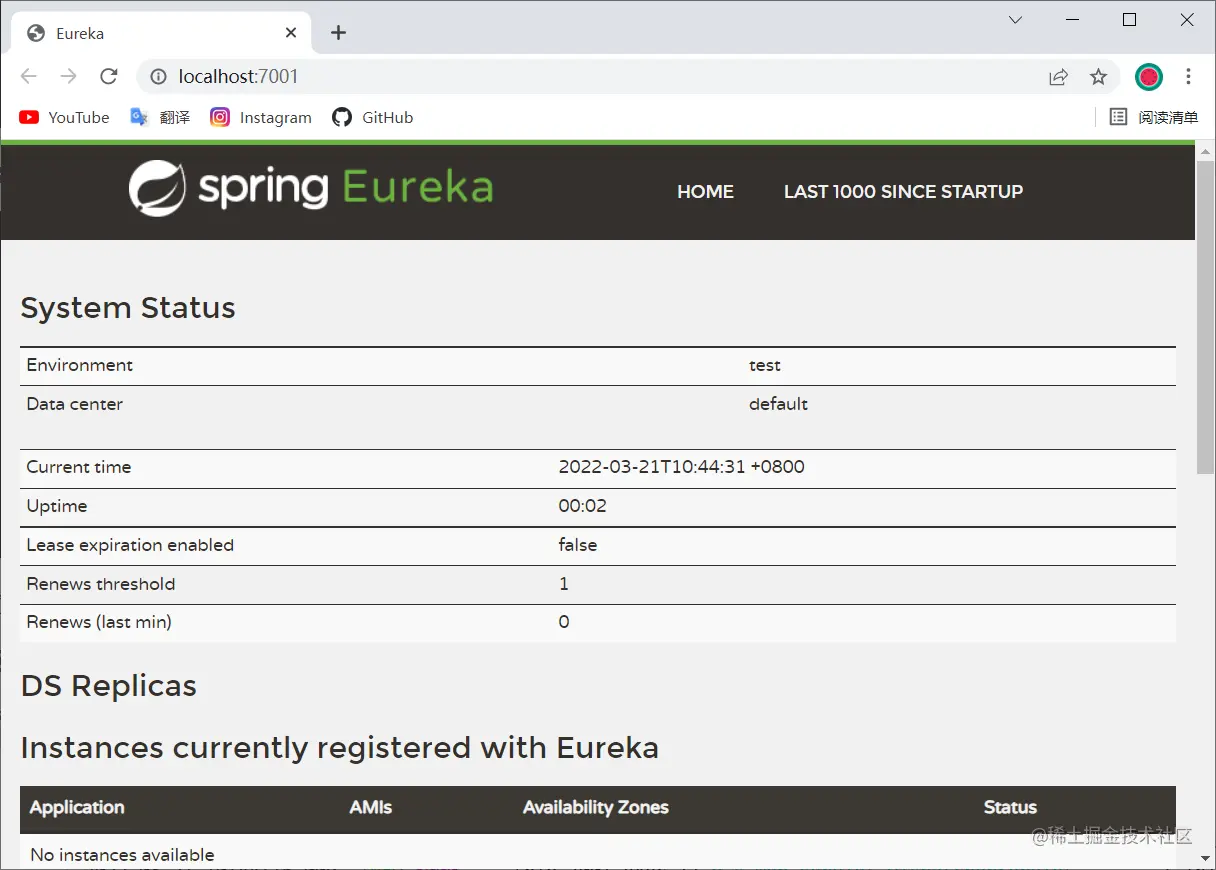1216x870 pixels.
Task: Reload the Eureka page
Action: (x=109, y=77)
